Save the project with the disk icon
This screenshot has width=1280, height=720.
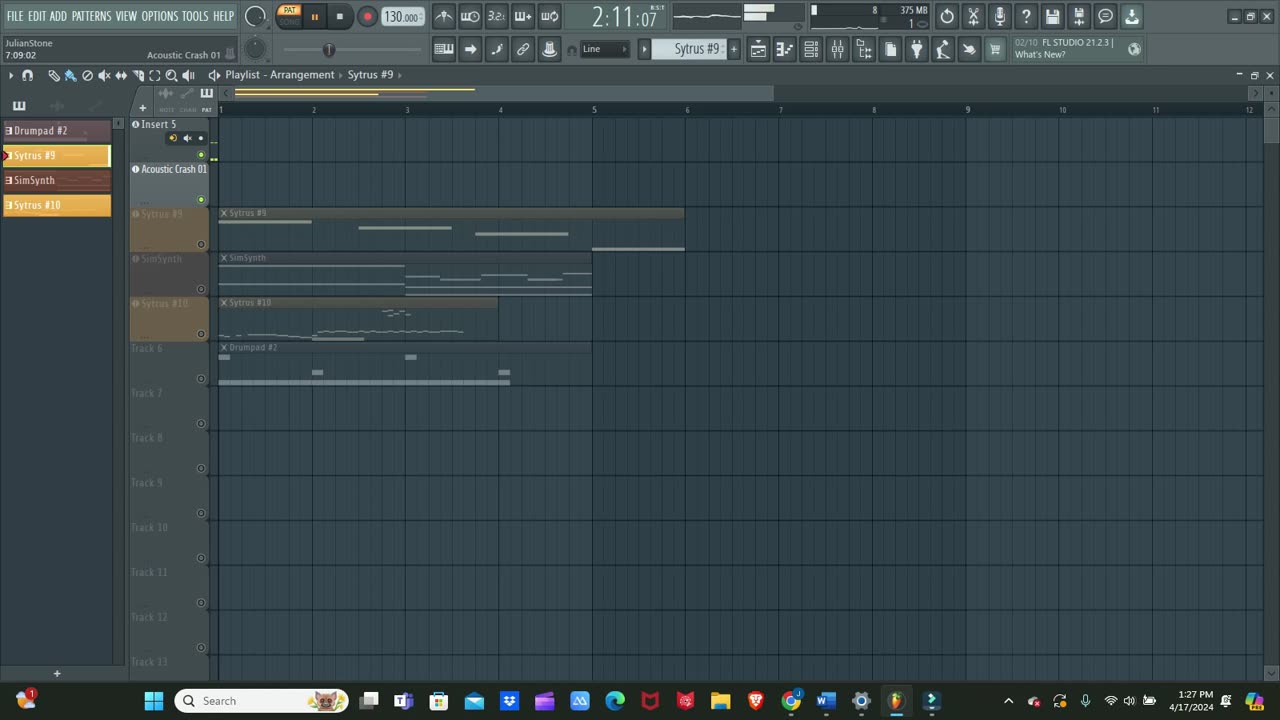[1052, 16]
